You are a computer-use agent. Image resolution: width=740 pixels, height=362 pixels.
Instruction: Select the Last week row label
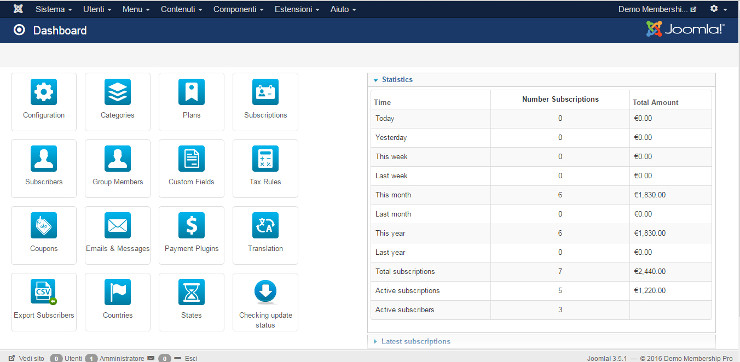[x=391, y=176]
